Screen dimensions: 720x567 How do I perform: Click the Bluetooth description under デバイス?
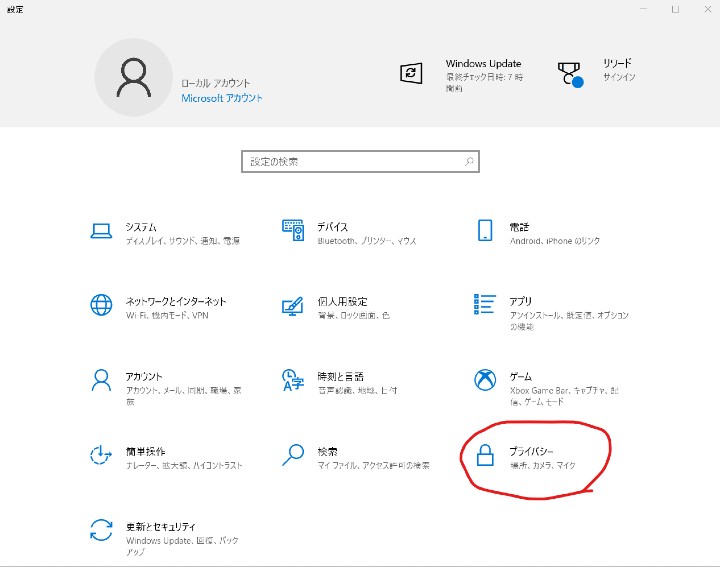point(367,241)
